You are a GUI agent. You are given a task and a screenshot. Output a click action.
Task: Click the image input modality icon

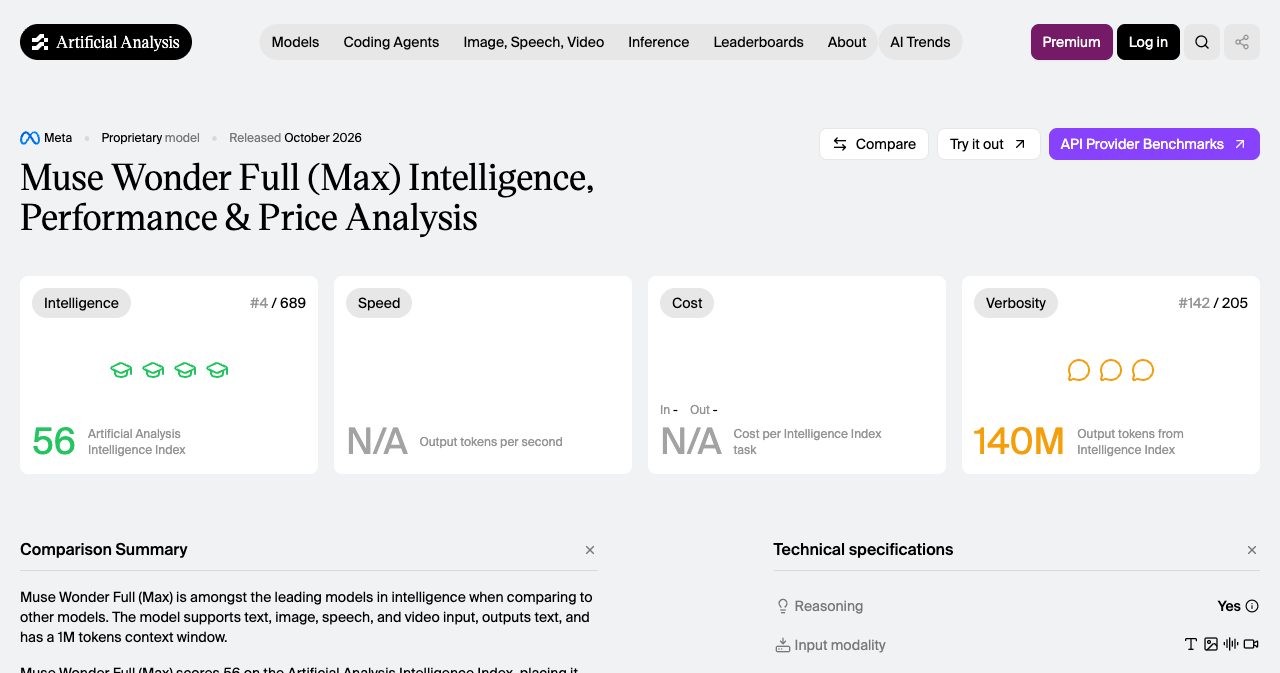pos(1211,645)
